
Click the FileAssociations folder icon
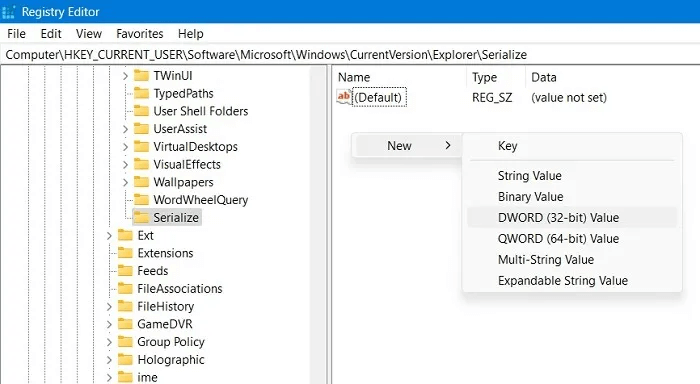[x=125, y=288]
